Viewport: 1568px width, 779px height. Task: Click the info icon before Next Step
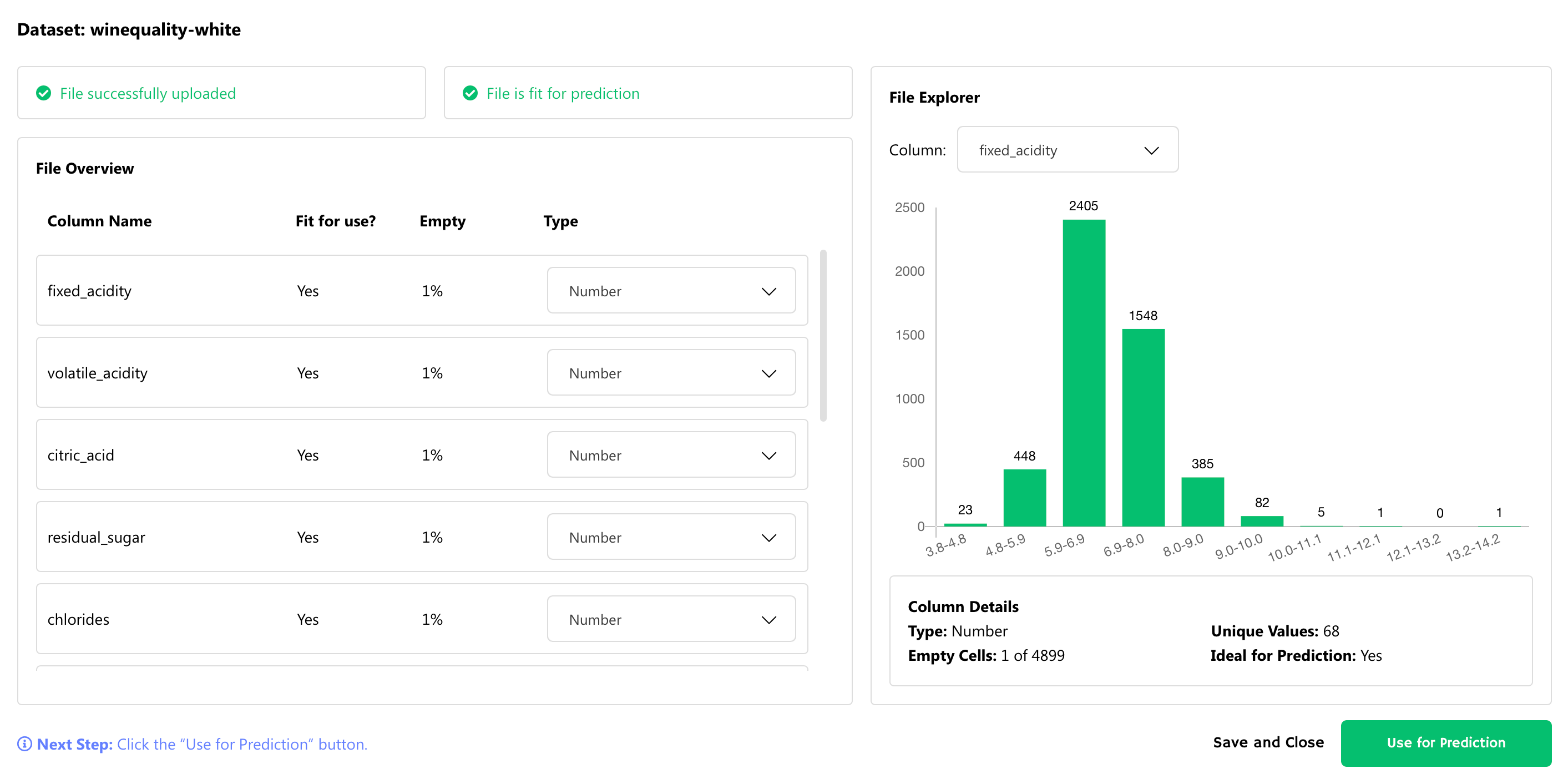(24, 743)
